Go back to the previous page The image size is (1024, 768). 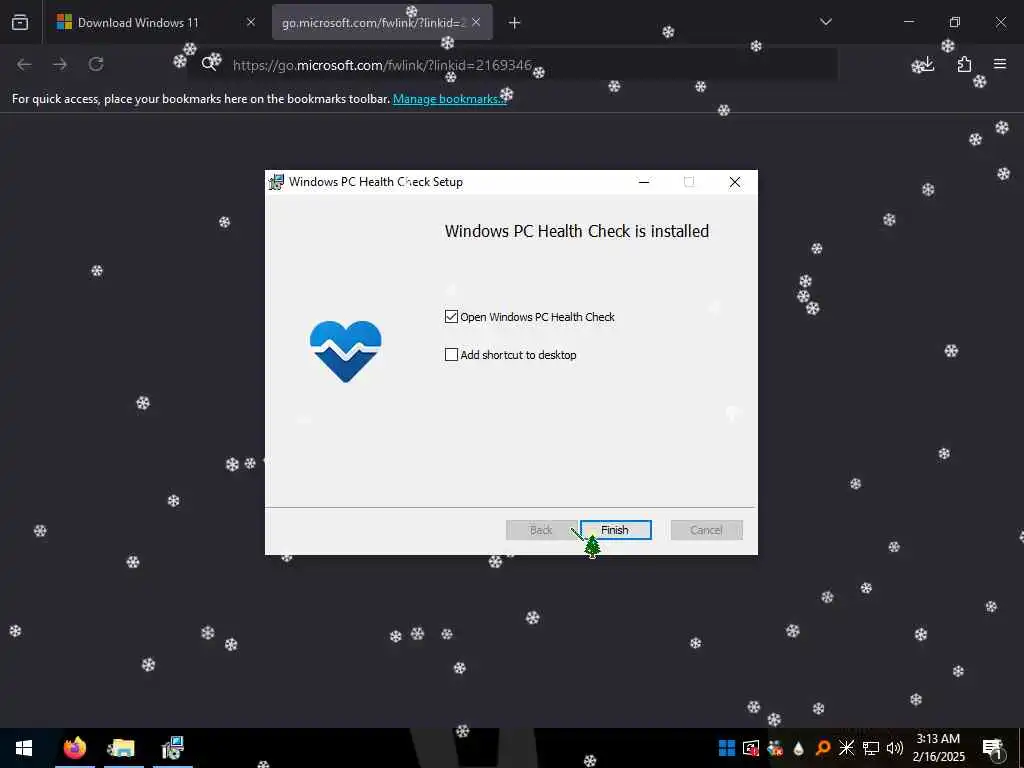point(24,64)
